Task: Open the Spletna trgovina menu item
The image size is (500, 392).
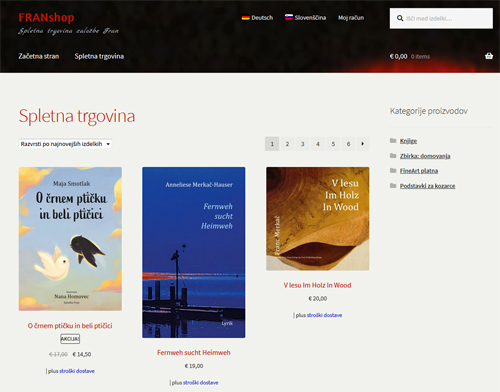Action: point(99,56)
